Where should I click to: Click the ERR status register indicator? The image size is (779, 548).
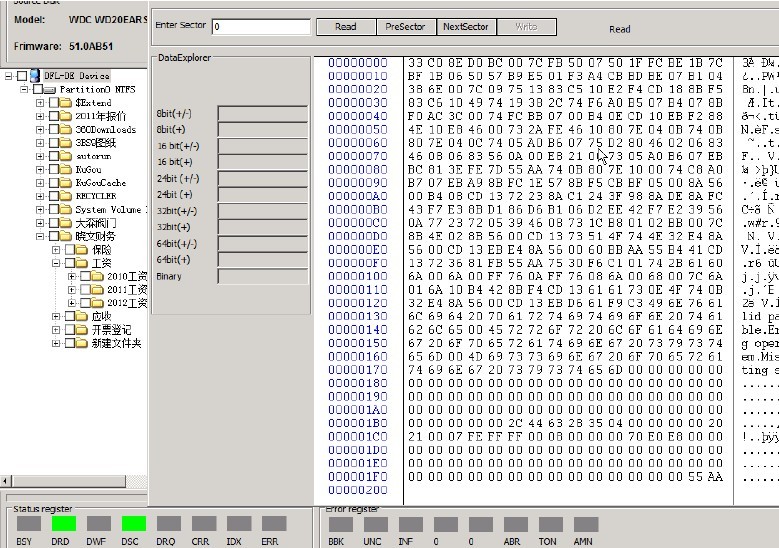pos(274,524)
